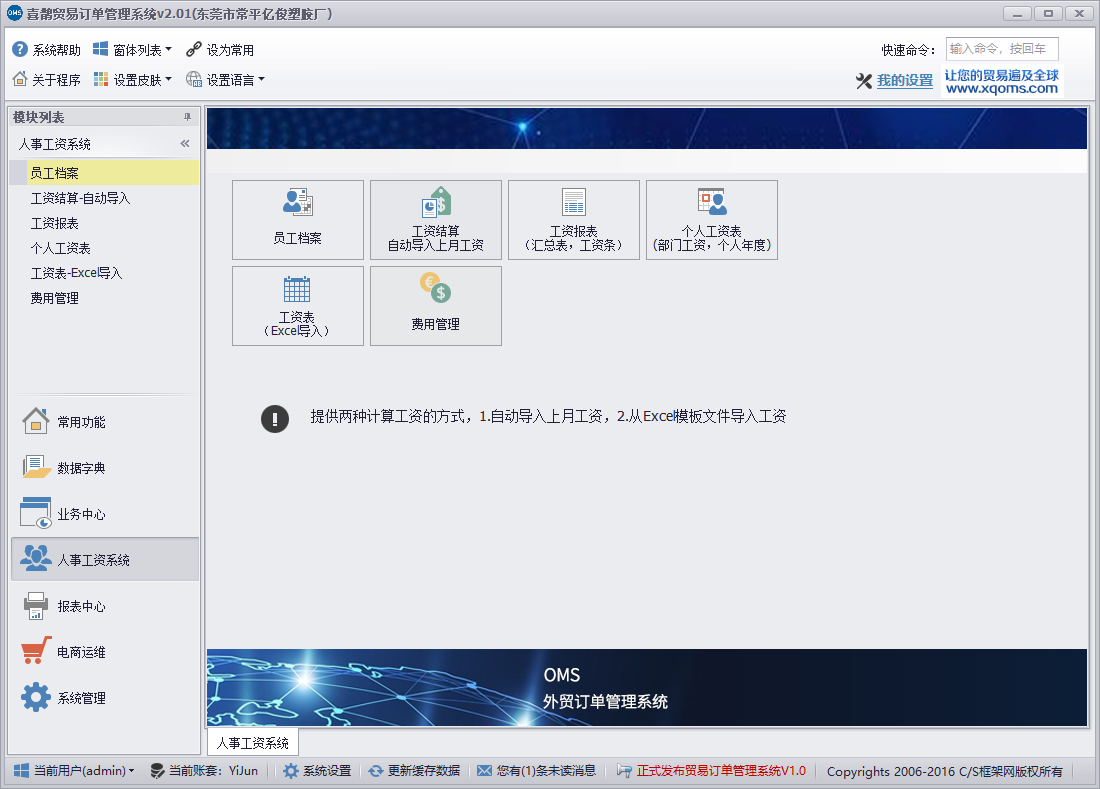Go to 业务中心 in the sidebar
Image resolution: width=1100 pixels, height=789 pixels.
tap(105, 513)
